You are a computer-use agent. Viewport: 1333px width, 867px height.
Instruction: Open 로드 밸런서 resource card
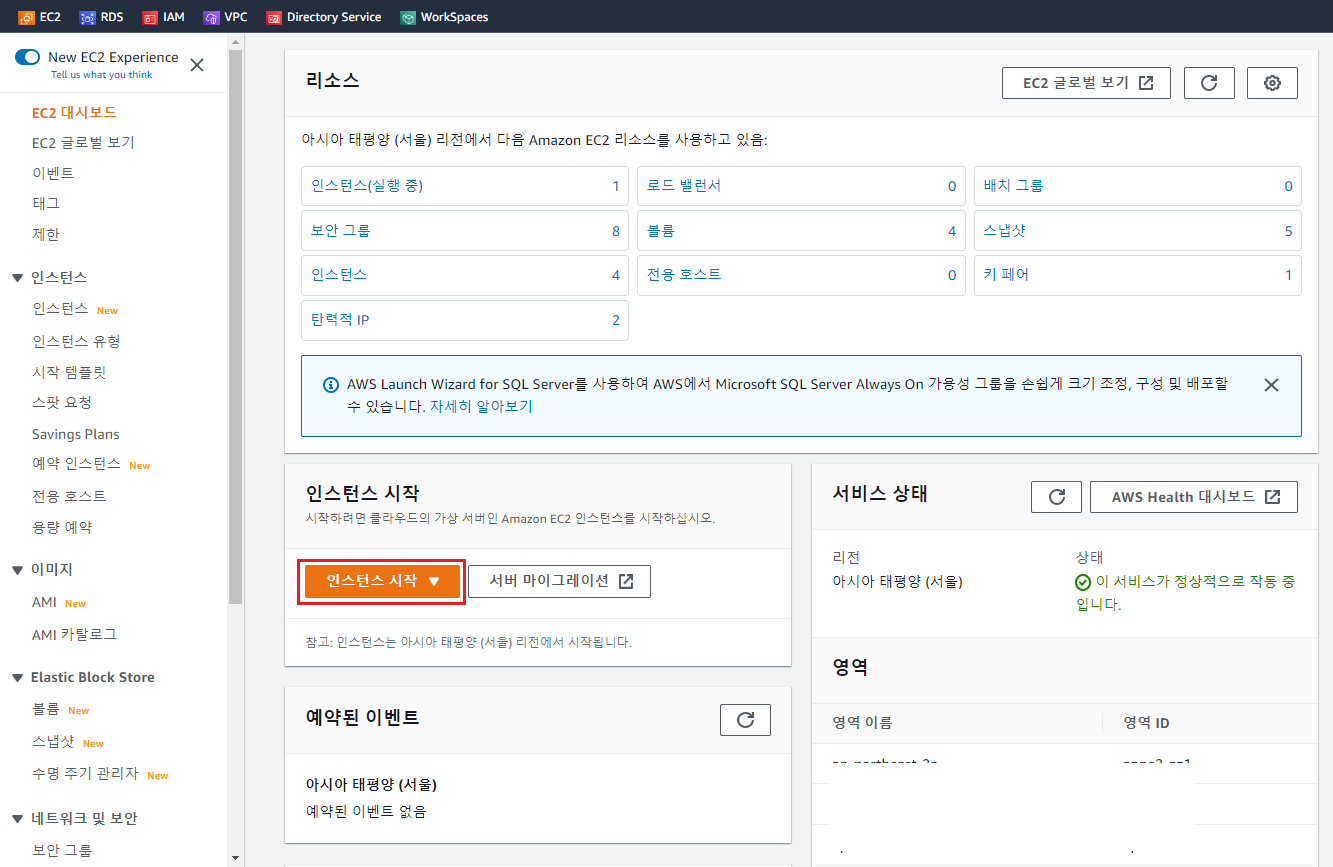point(801,186)
